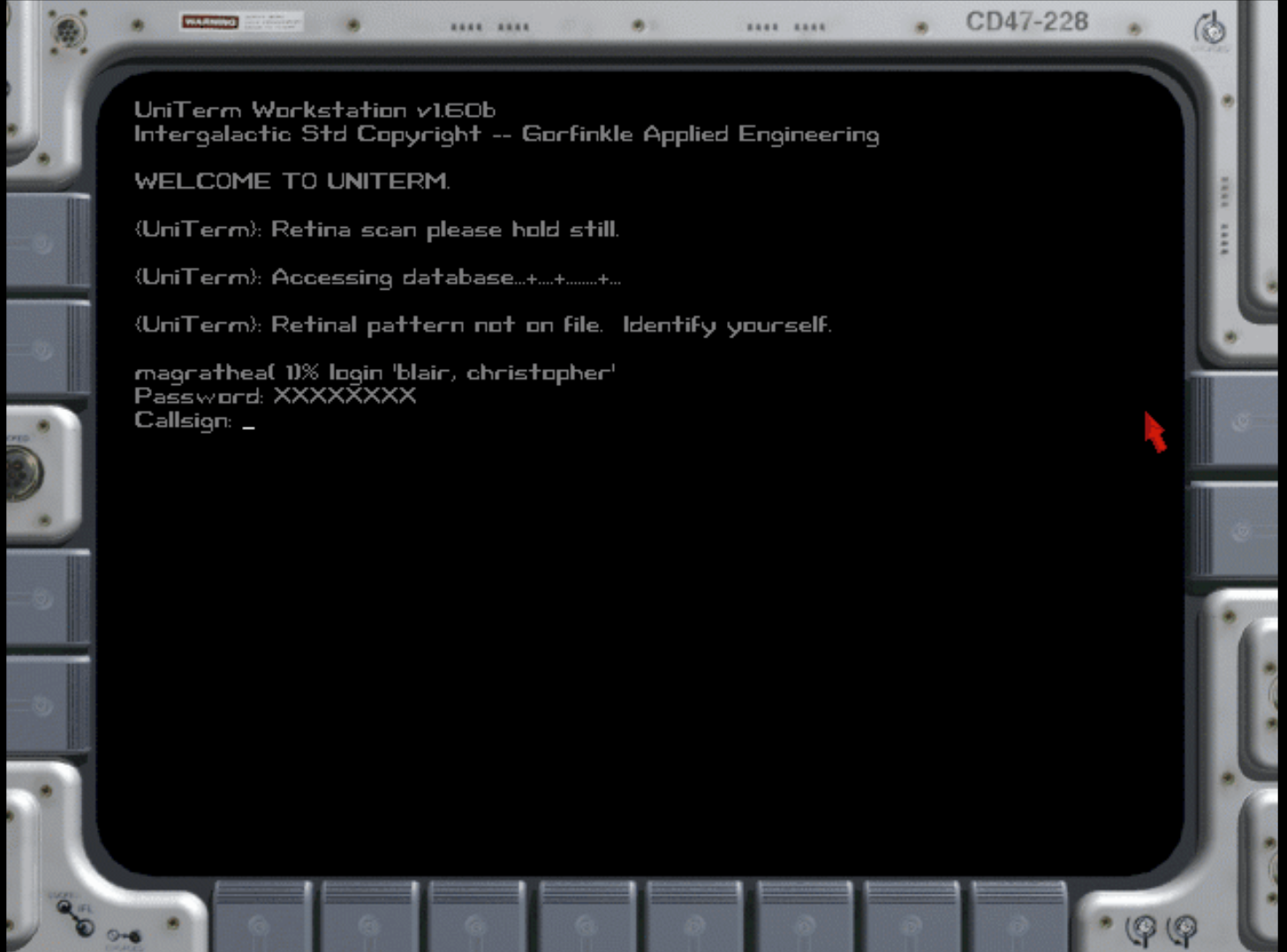The width and height of the screenshot is (1287, 952).
Task: Click the round connector port in top-left corner
Action: pyautogui.click(x=67, y=33)
